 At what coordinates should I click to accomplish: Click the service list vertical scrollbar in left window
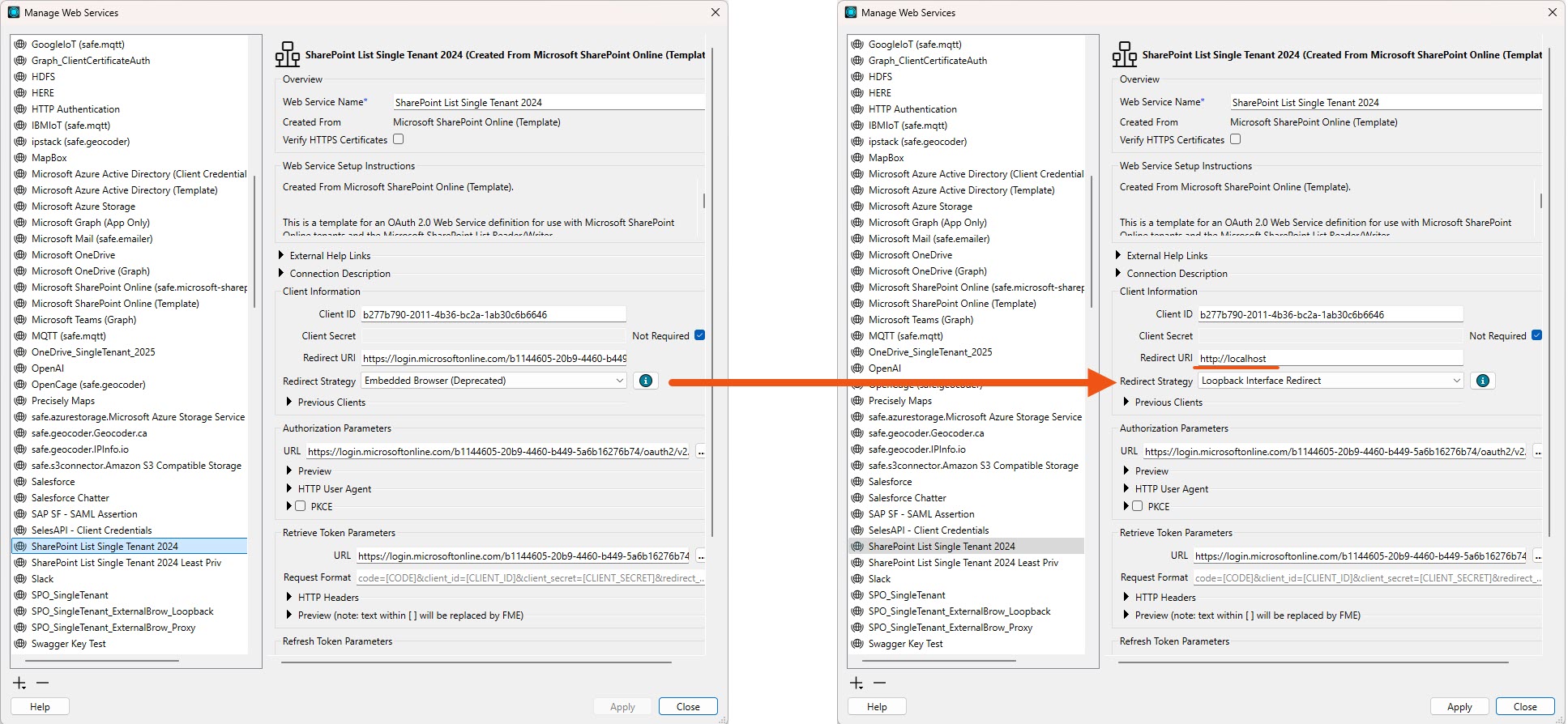point(254,241)
